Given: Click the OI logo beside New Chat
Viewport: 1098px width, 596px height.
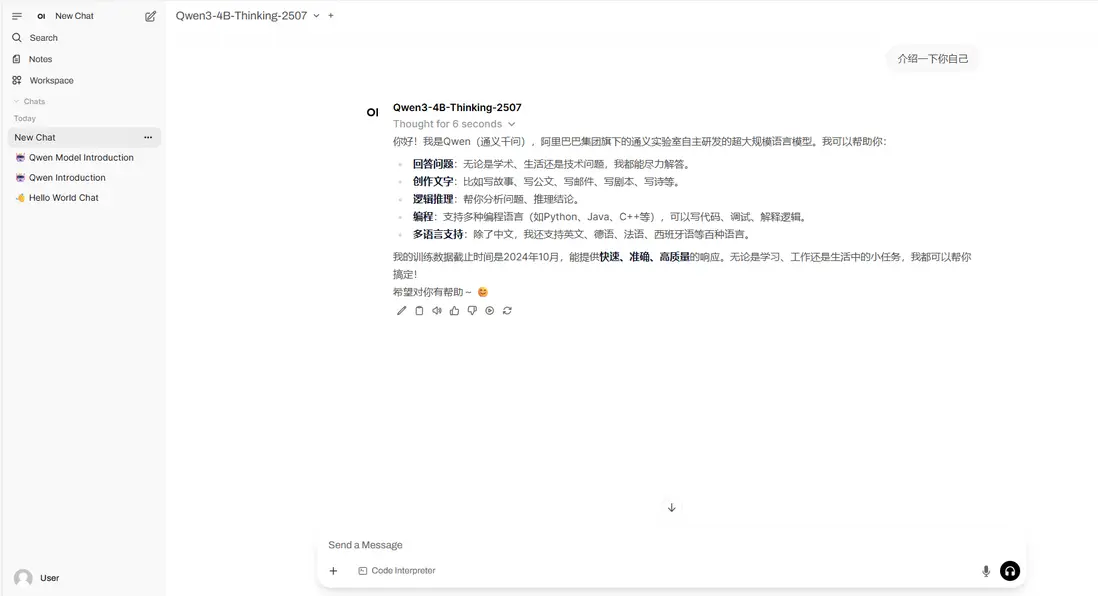Looking at the screenshot, I should [x=41, y=16].
